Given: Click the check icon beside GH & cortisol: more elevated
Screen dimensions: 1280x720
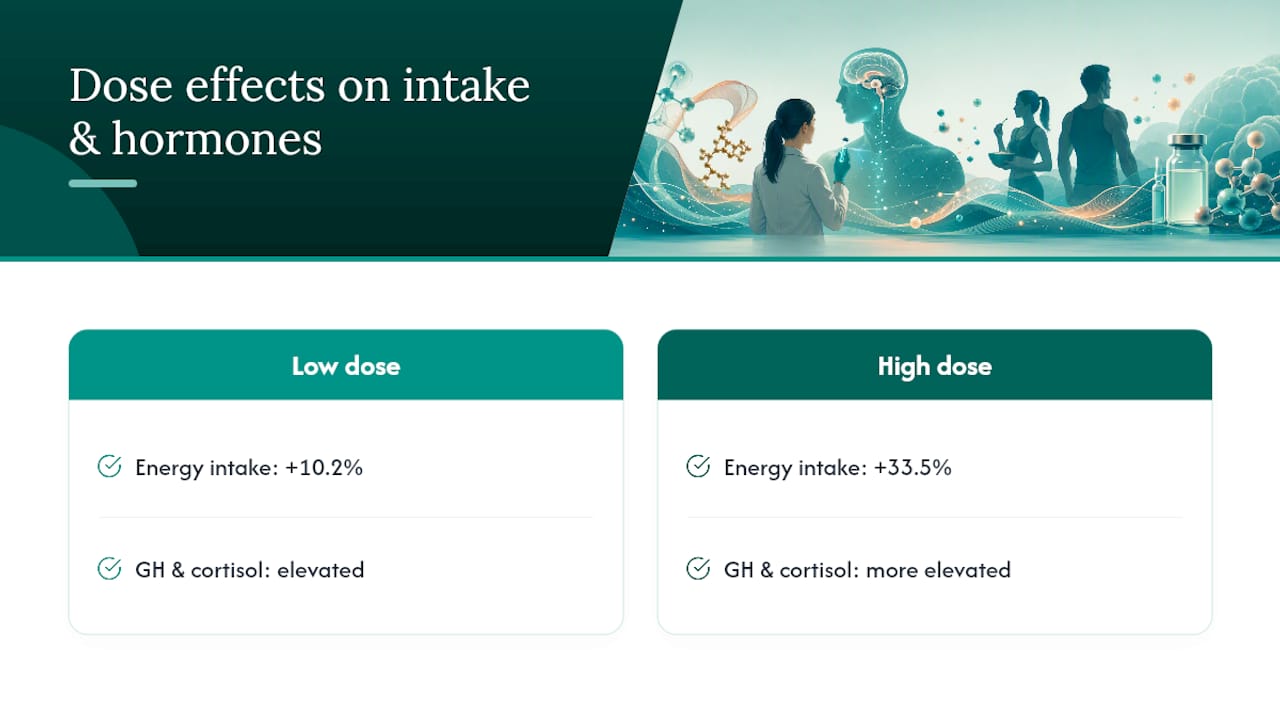Looking at the screenshot, I should pos(698,569).
